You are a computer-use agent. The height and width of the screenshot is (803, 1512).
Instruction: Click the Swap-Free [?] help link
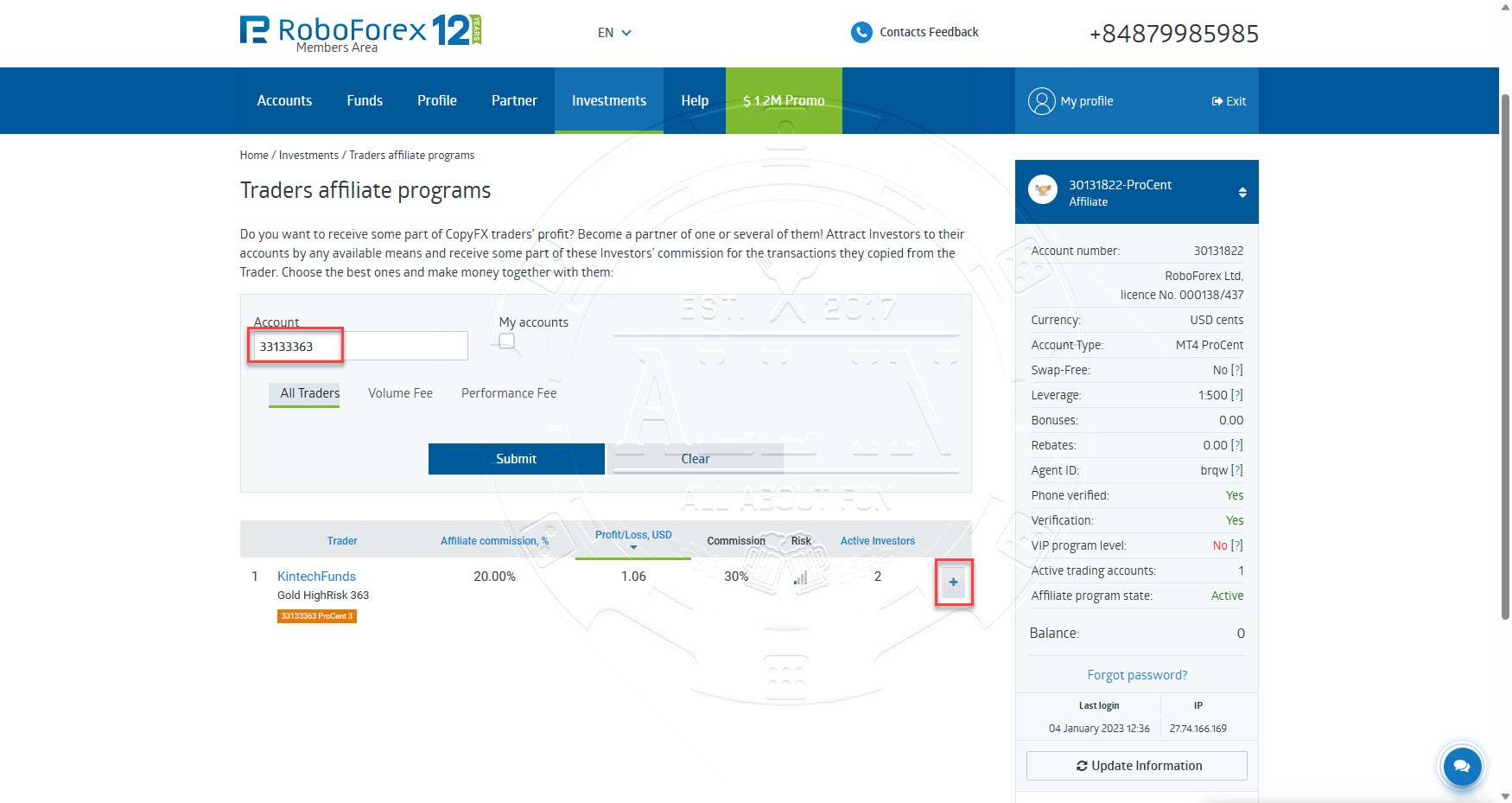[x=1237, y=370]
